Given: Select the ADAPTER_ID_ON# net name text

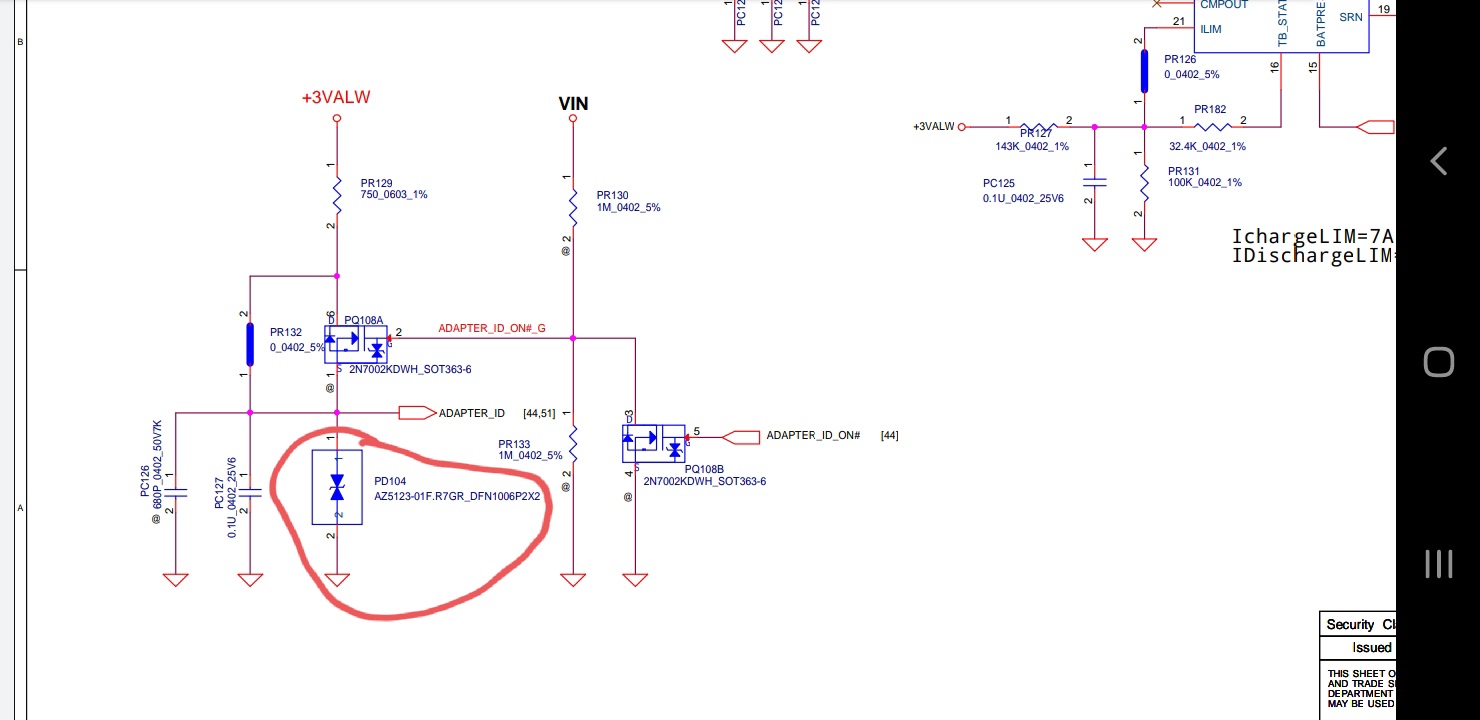Looking at the screenshot, I should [813, 436].
